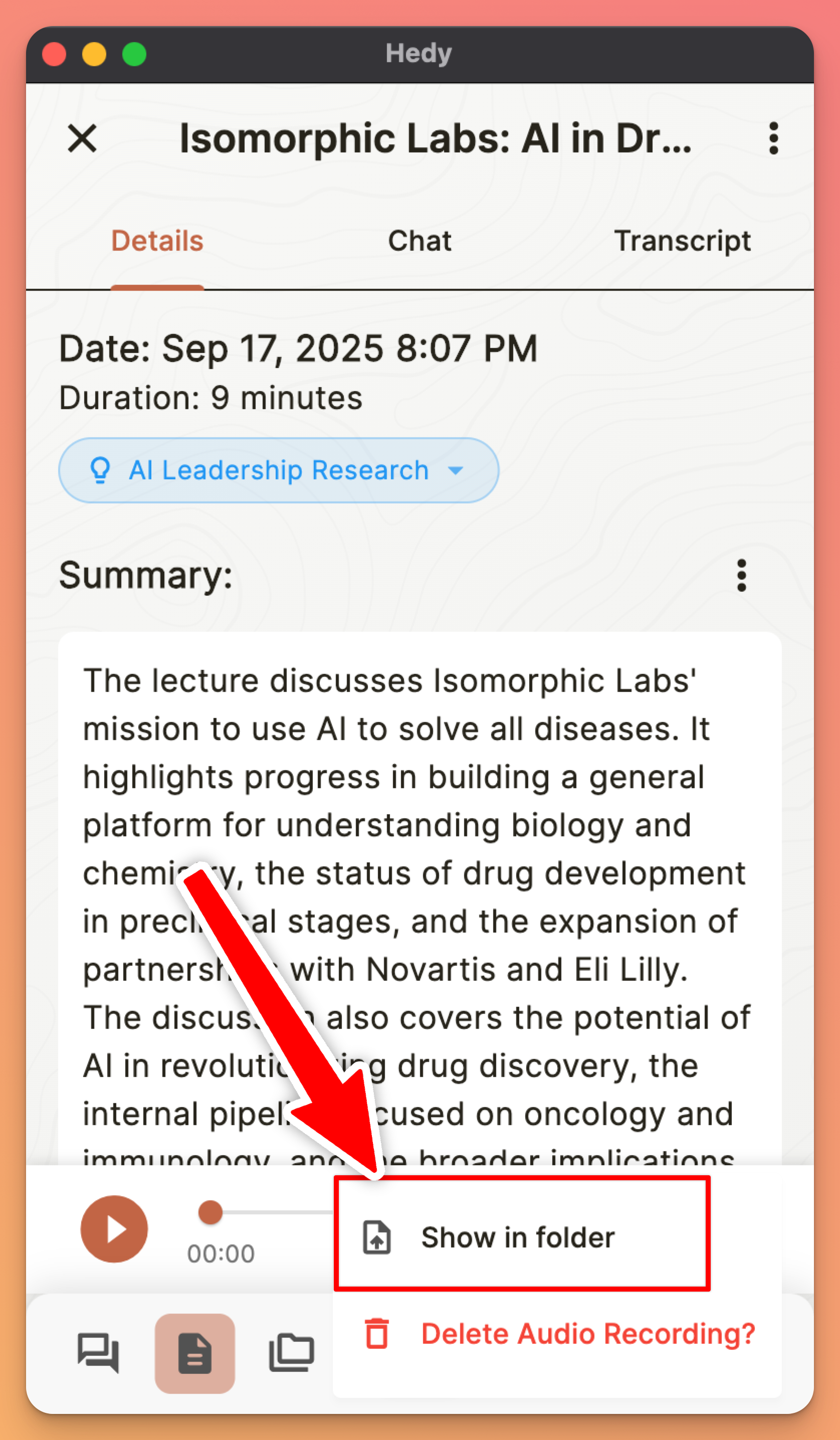Select the Details tab
This screenshot has height=1440, width=840.
[x=157, y=241]
